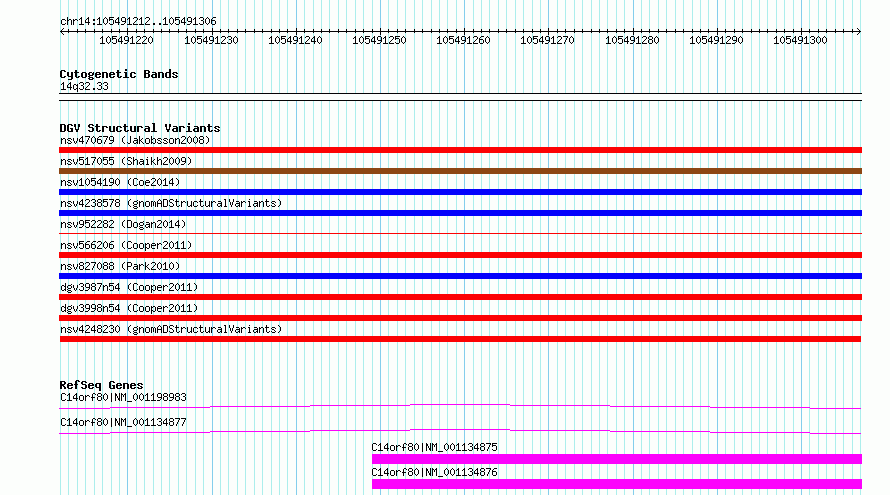Screen dimensions: 890x495
Task: Click ruler position 105491300
Action: pos(800,40)
